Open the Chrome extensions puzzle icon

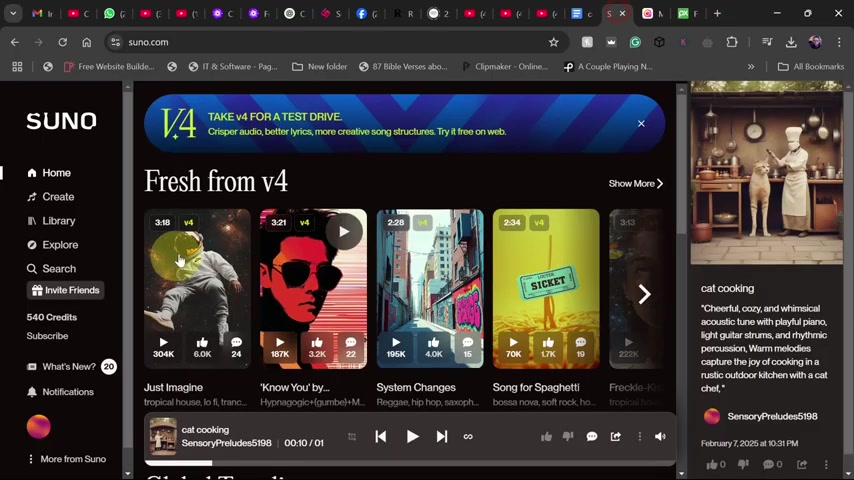pos(731,42)
